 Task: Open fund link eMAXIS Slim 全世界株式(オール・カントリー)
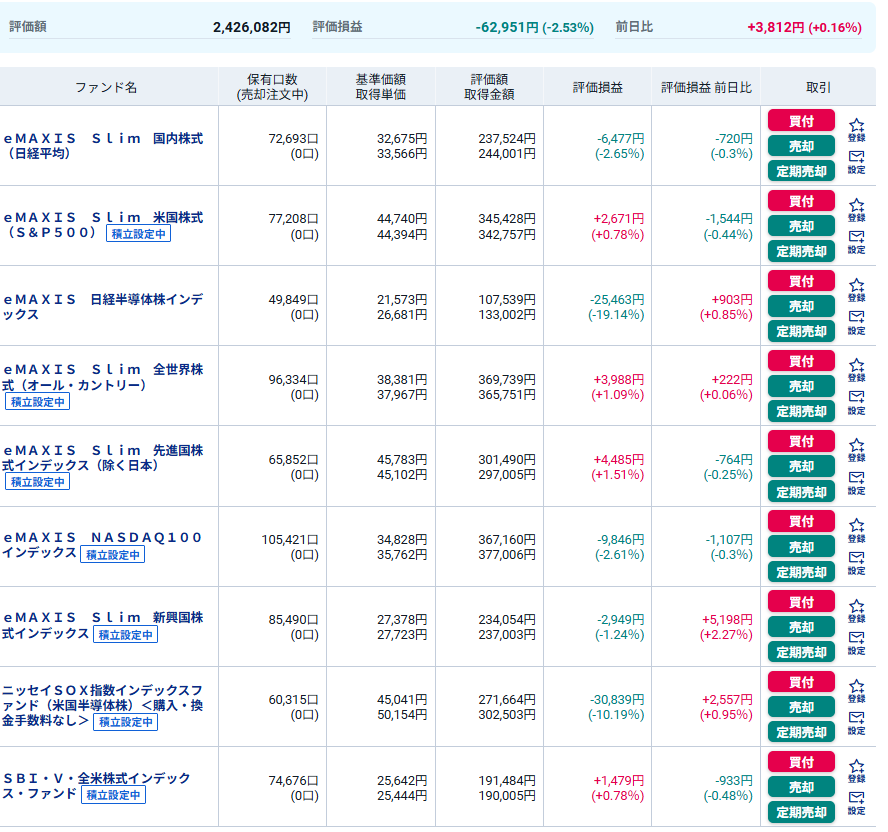(103, 377)
